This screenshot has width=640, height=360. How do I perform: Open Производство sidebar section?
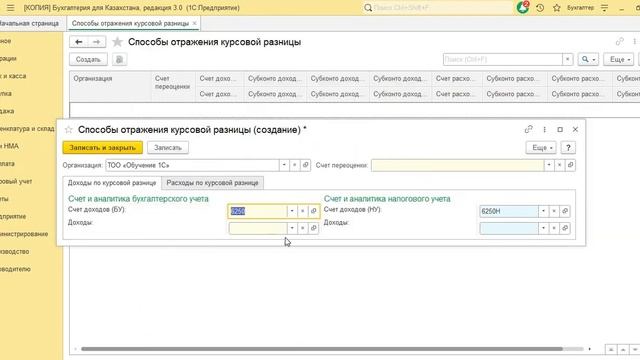15,251
